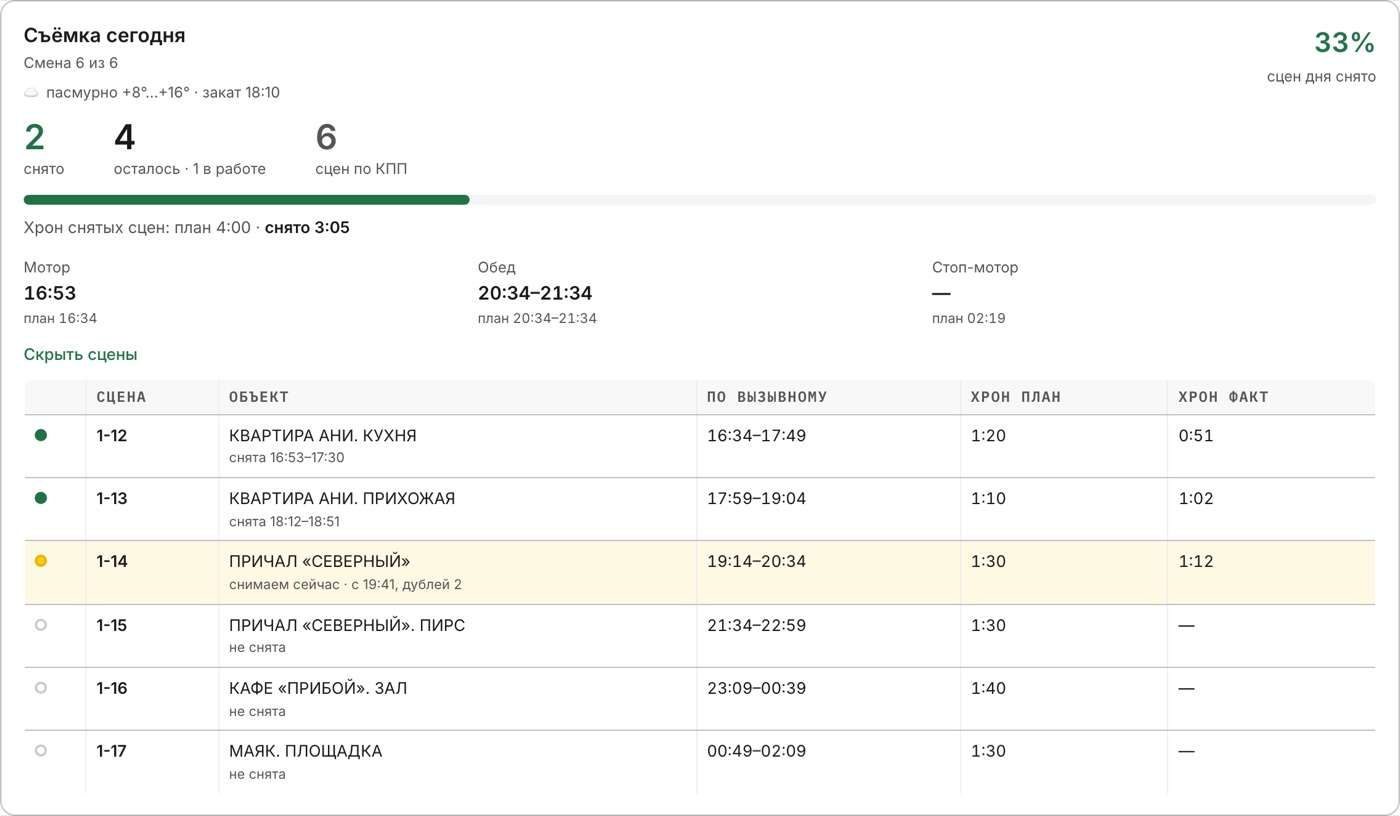This screenshot has width=1400, height=816.
Task: Click call-sheet time «16:34–17:49»
Action: (756, 436)
